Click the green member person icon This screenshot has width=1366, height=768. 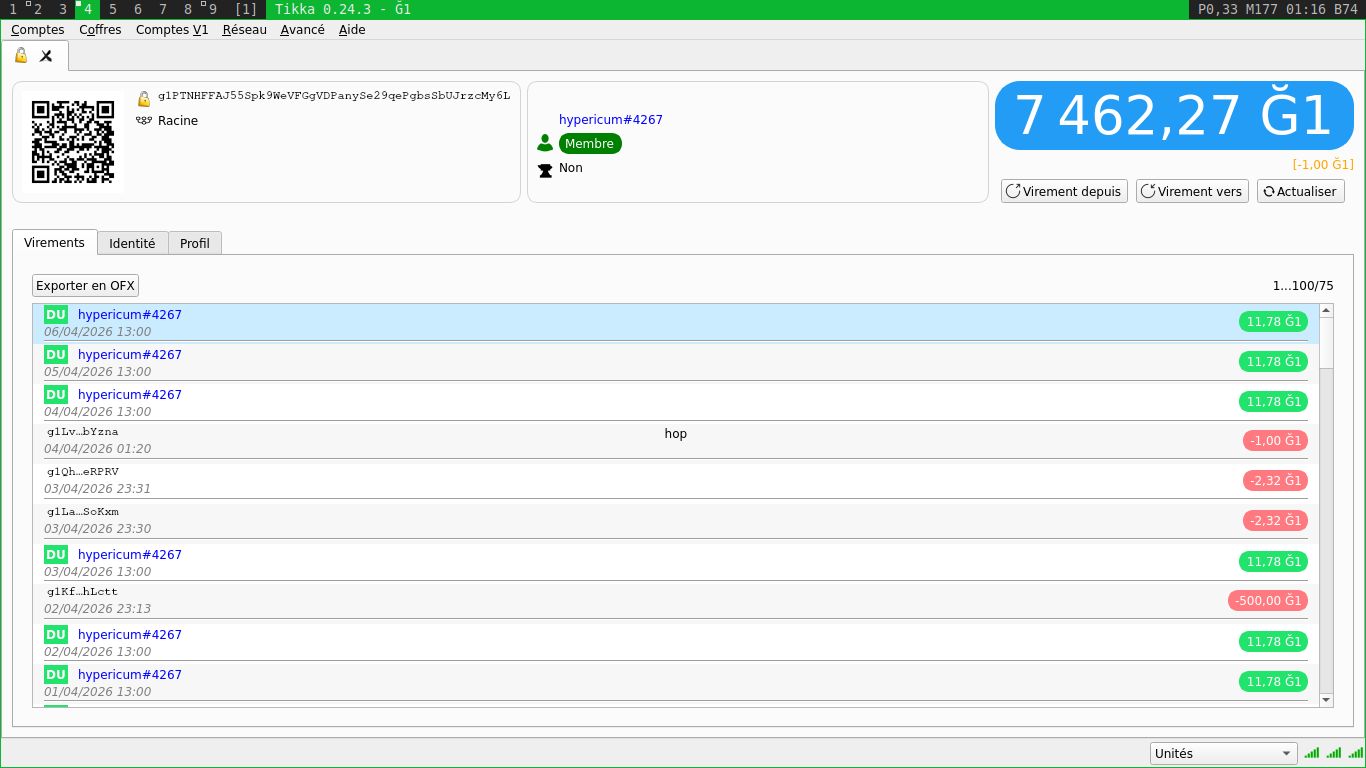point(545,143)
